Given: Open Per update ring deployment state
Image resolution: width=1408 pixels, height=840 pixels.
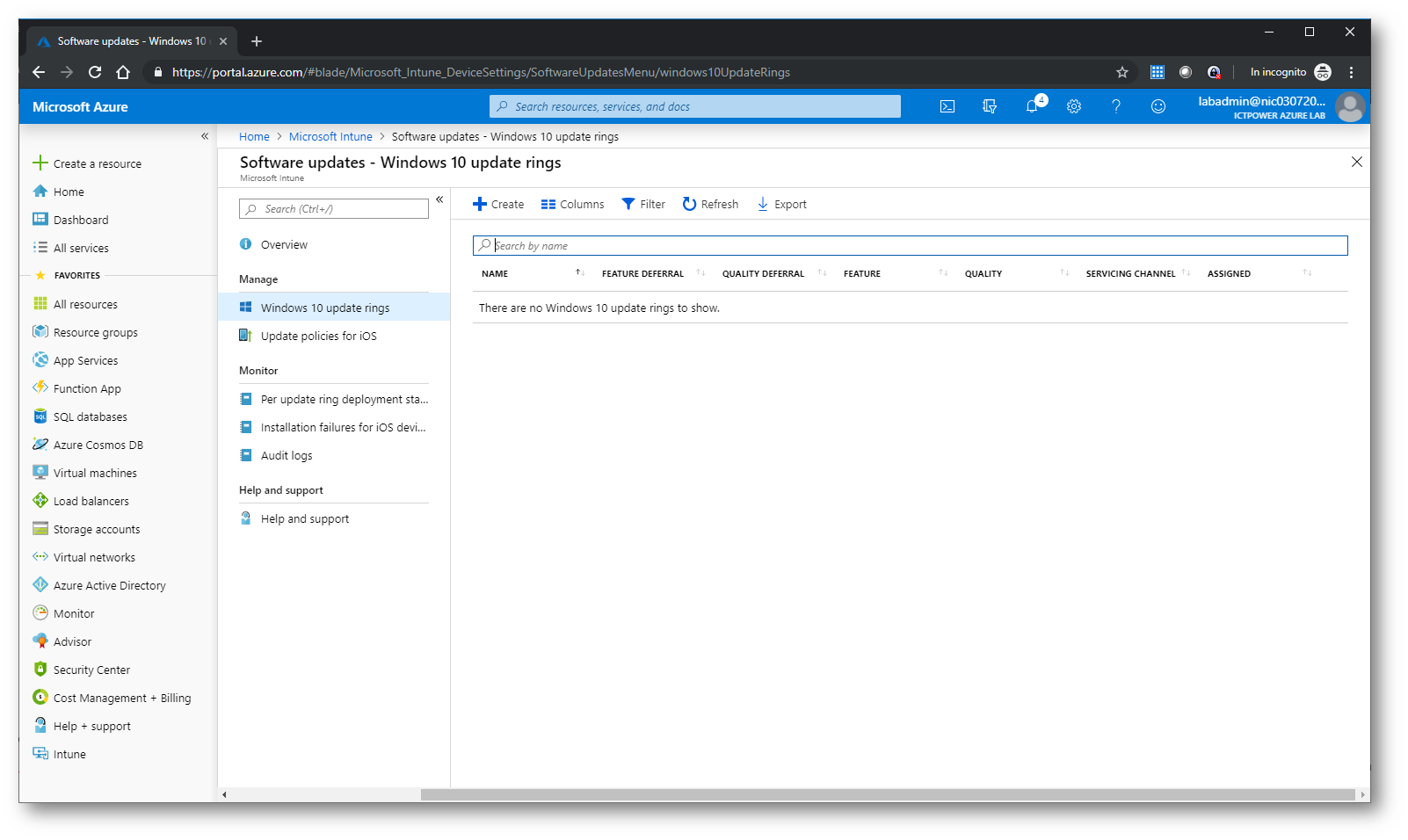Looking at the screenshot, I should point(334,399).
